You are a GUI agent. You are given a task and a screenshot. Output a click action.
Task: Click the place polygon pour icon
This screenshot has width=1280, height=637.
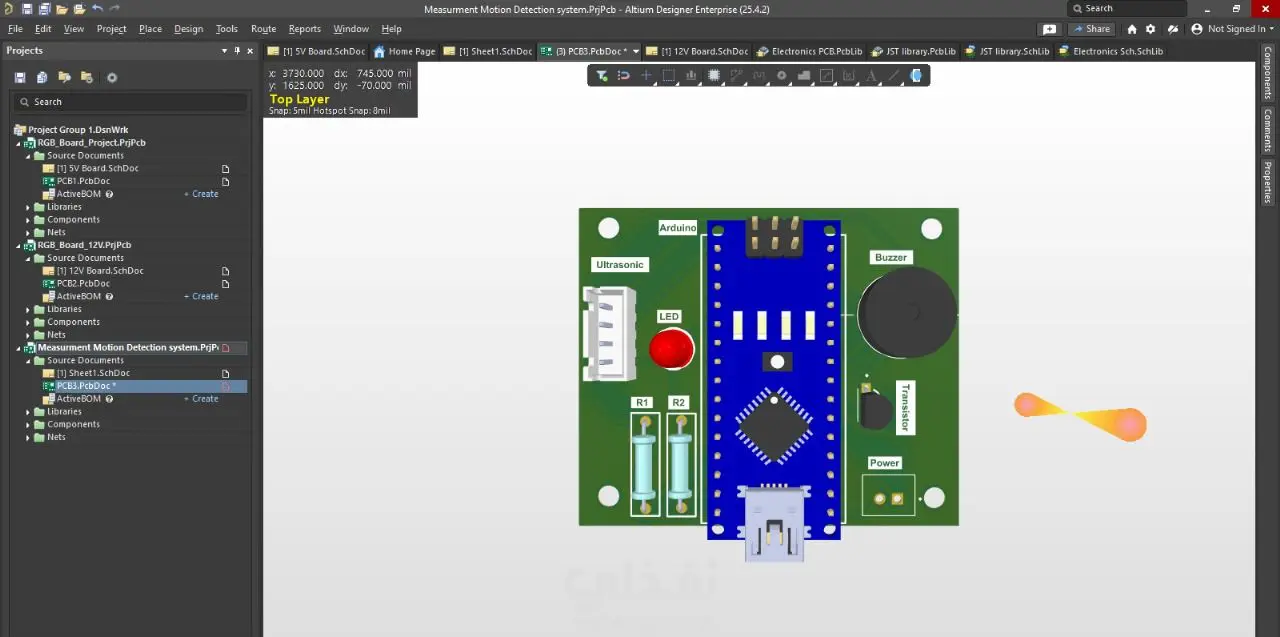pyautogui.click(x=804, y=75)
